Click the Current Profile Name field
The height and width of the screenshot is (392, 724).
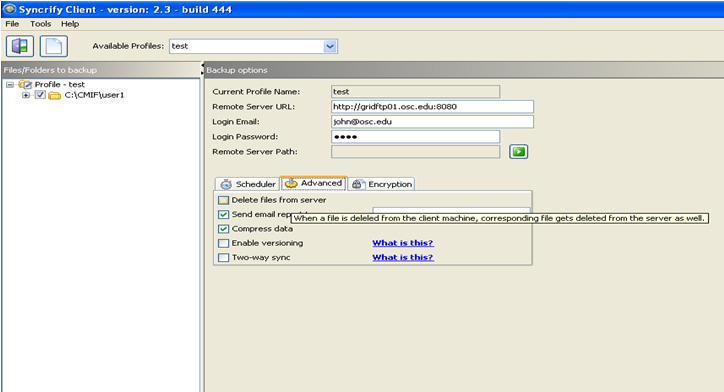point(416,91)
